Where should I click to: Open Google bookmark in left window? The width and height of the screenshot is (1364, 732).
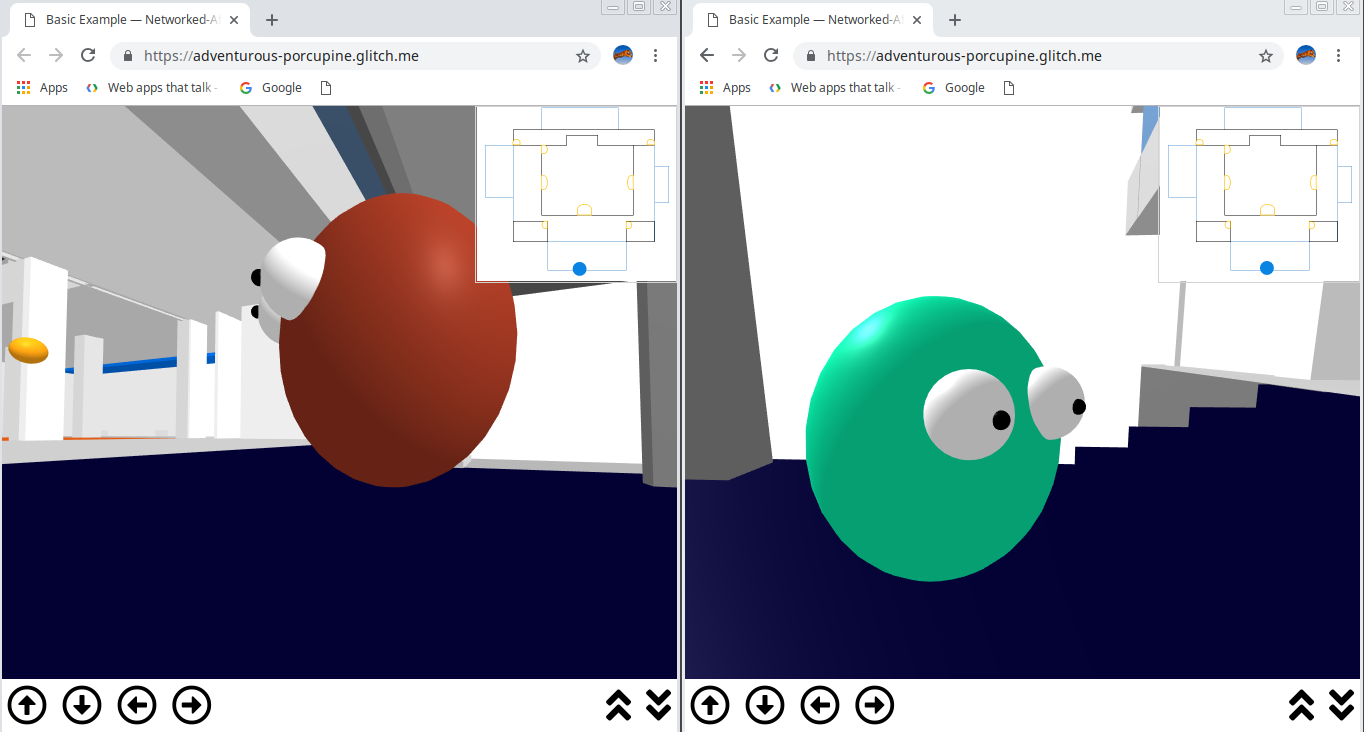271,88
